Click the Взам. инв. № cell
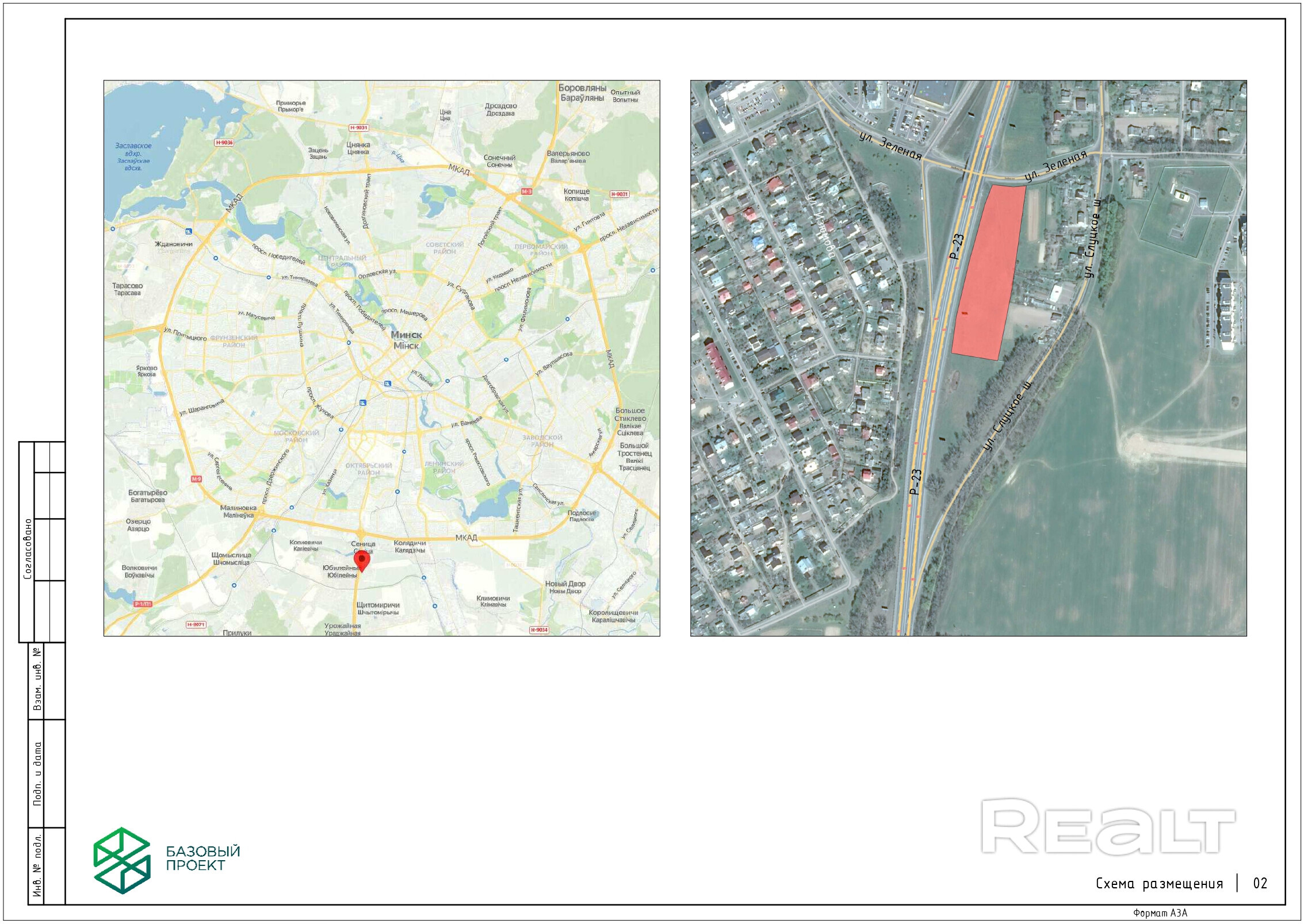This screenshot has height=924, width=1304. coord(37,679)
